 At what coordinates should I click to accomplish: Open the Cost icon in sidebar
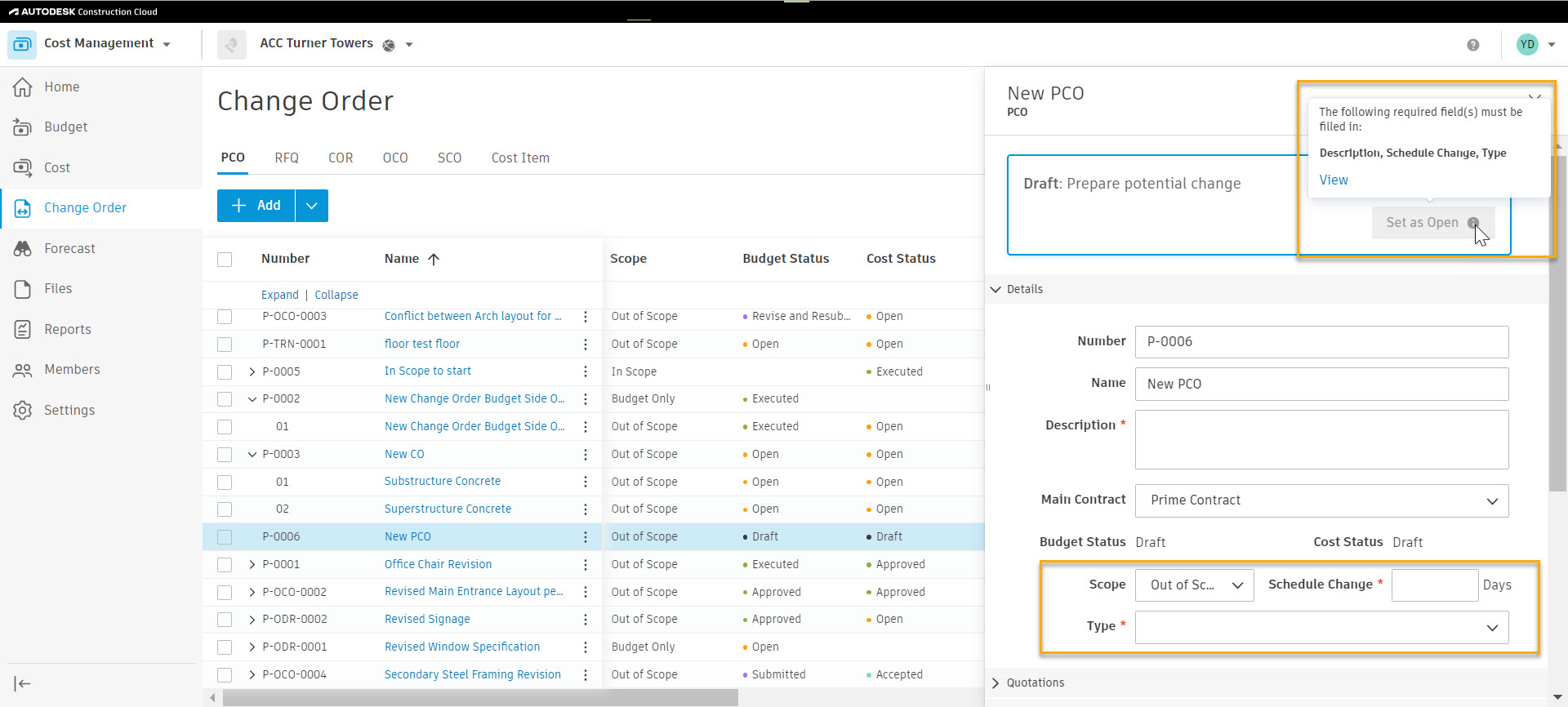tap(23, 167)
